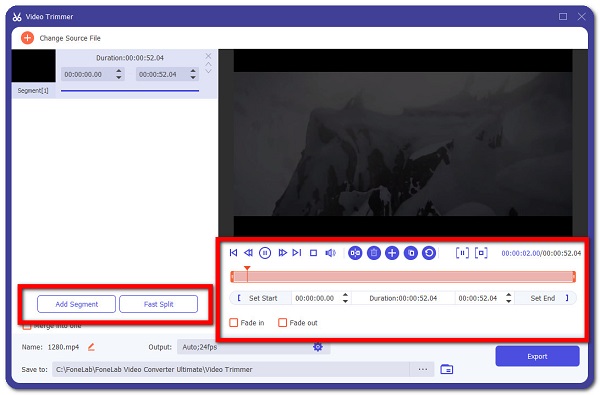Copy the segment with the duplicate icon
600x395 pixels.
click(411, 253)
